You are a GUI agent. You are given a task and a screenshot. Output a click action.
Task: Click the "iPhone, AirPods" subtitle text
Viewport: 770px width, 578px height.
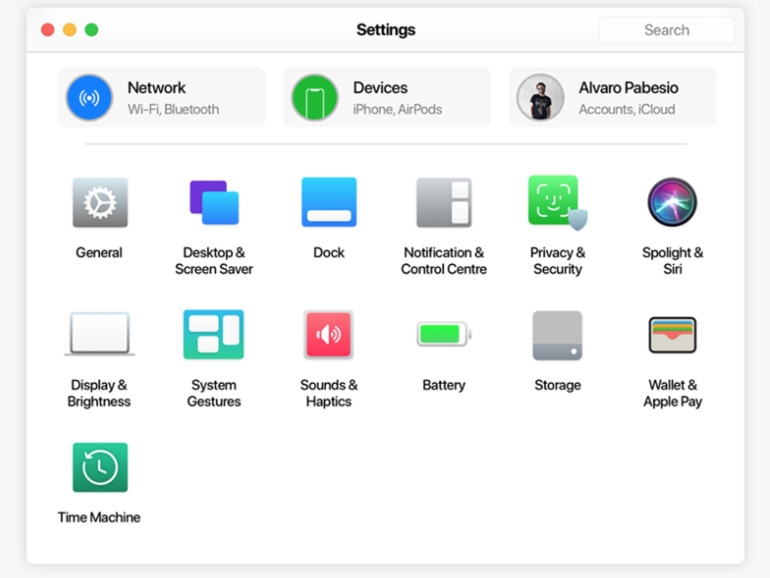[x=397, y=109]
